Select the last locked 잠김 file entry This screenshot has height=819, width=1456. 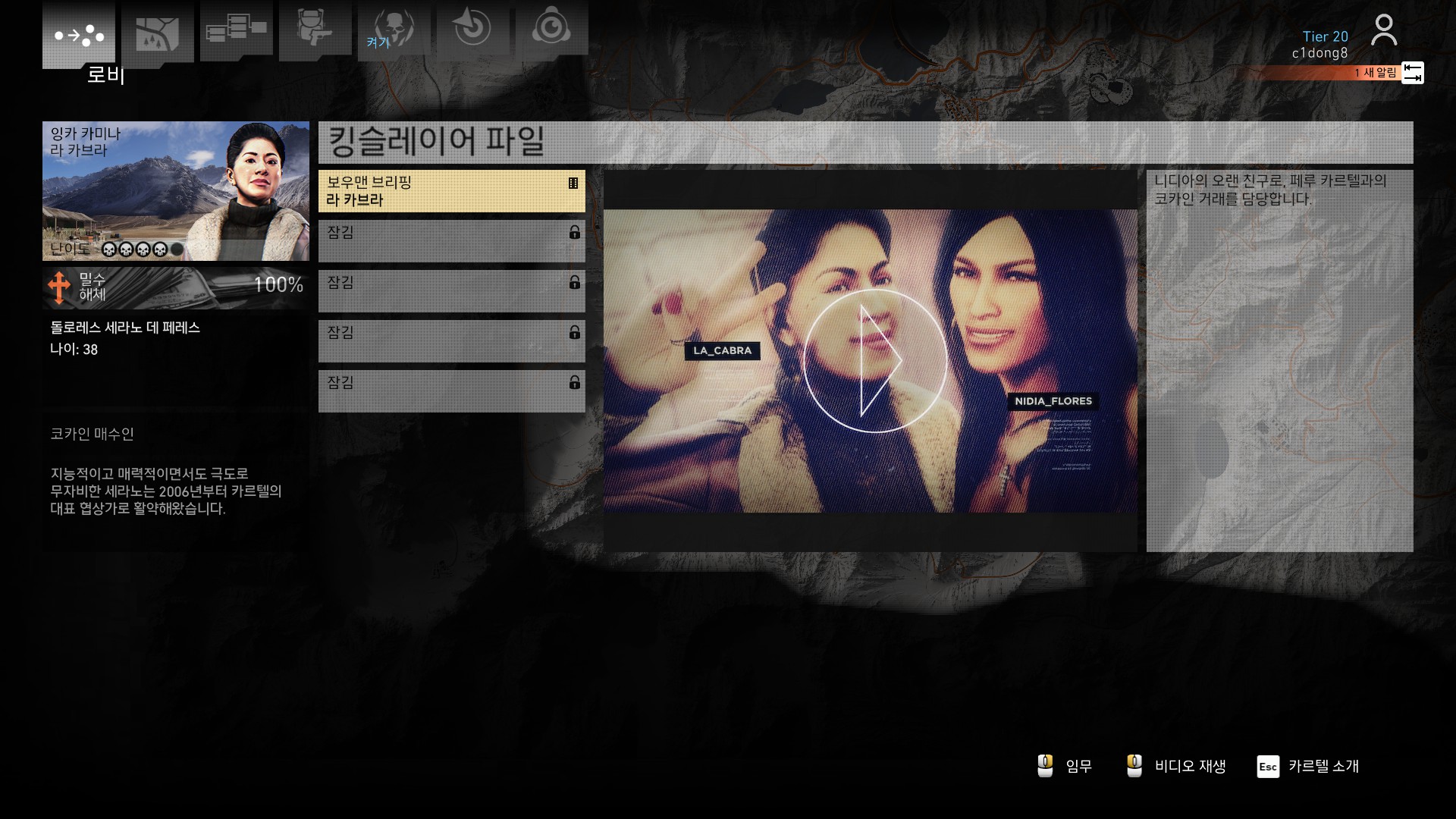451,391
